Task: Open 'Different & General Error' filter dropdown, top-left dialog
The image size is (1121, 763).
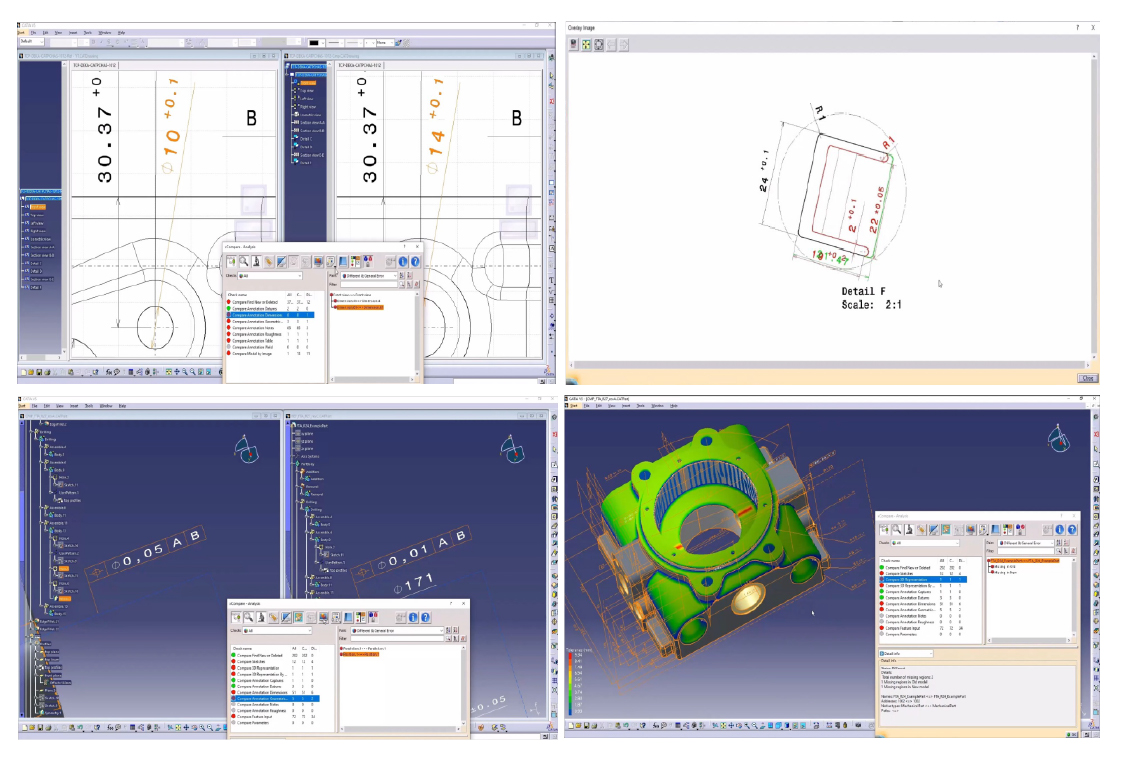Action: pos(369,276)
